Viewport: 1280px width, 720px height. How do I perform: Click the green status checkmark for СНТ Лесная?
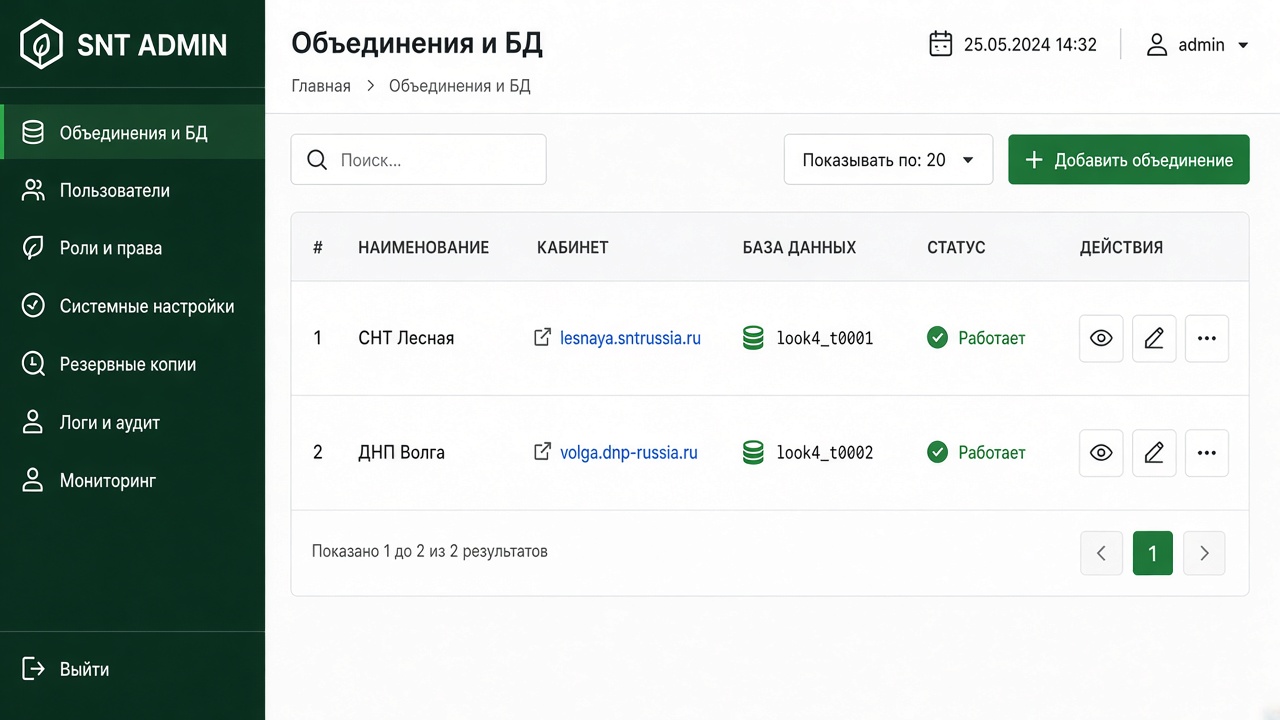pyautogui.click(x=937, y=338)
